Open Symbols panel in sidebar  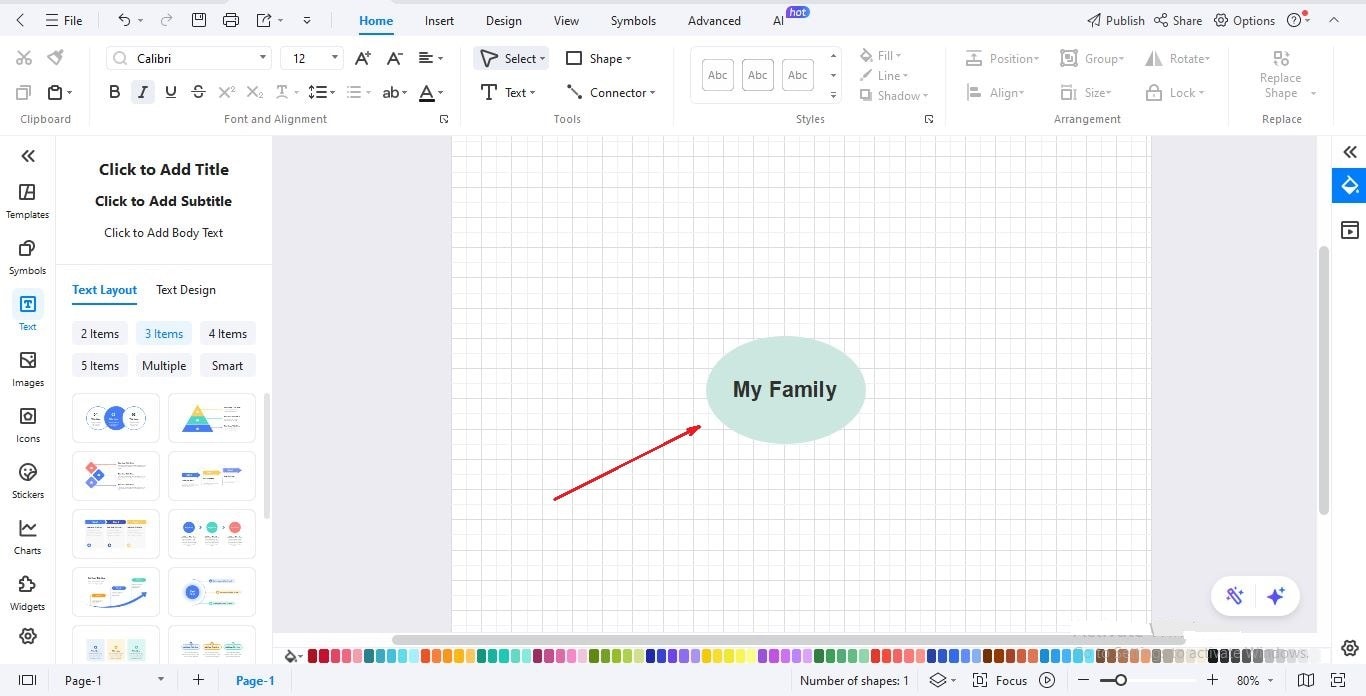tap(28, 256)
